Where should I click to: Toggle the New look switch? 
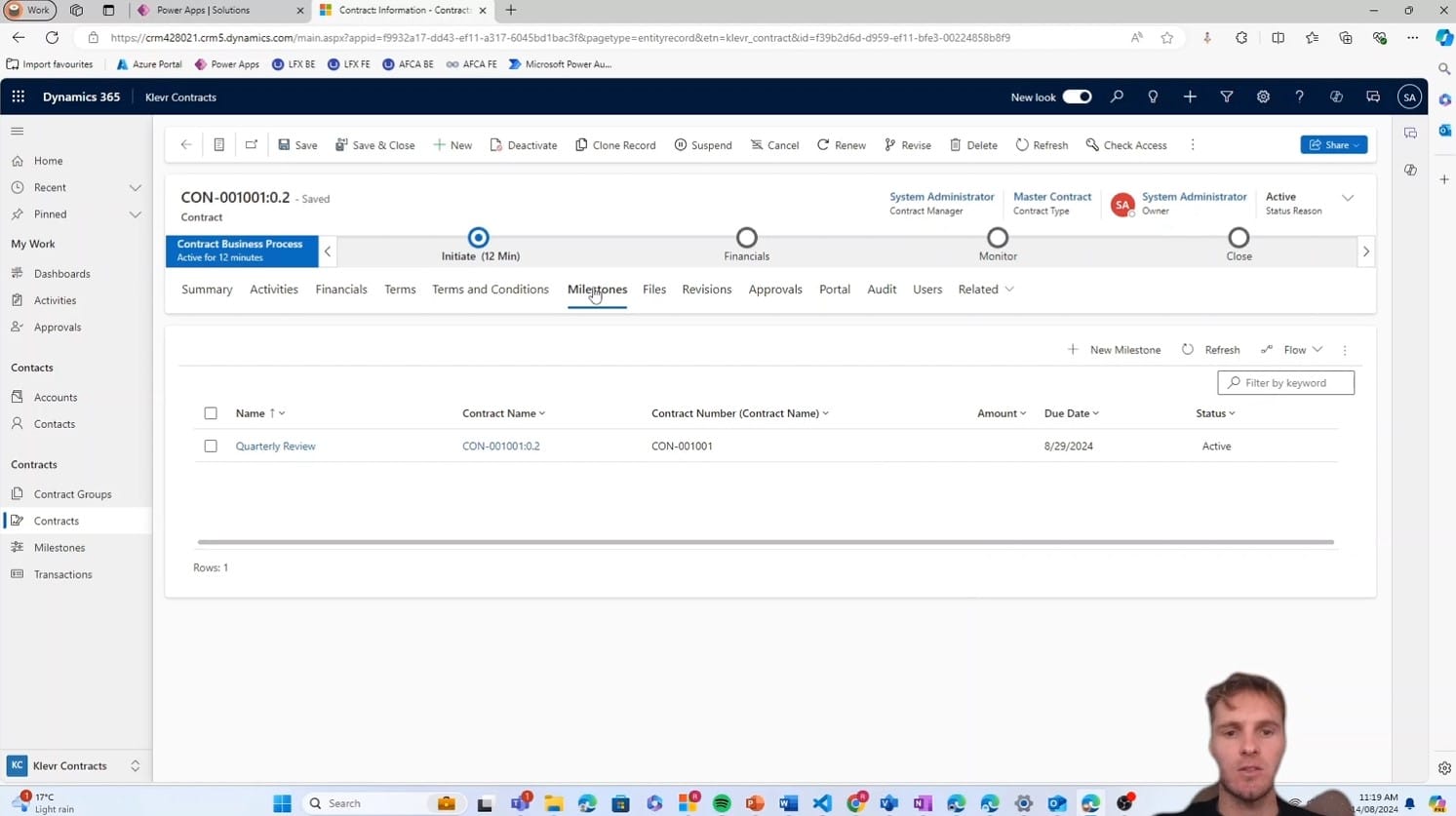coord(1077,97)
